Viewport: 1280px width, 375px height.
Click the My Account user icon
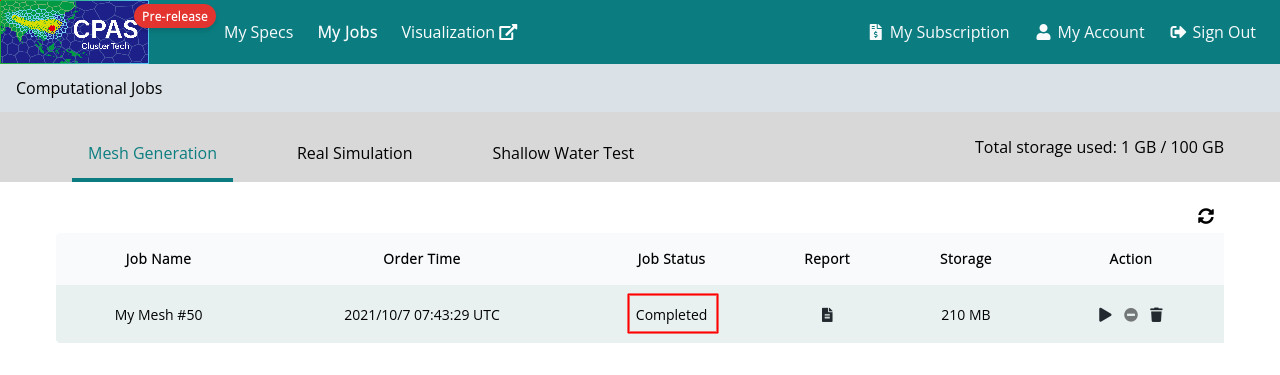point(1043,32)
